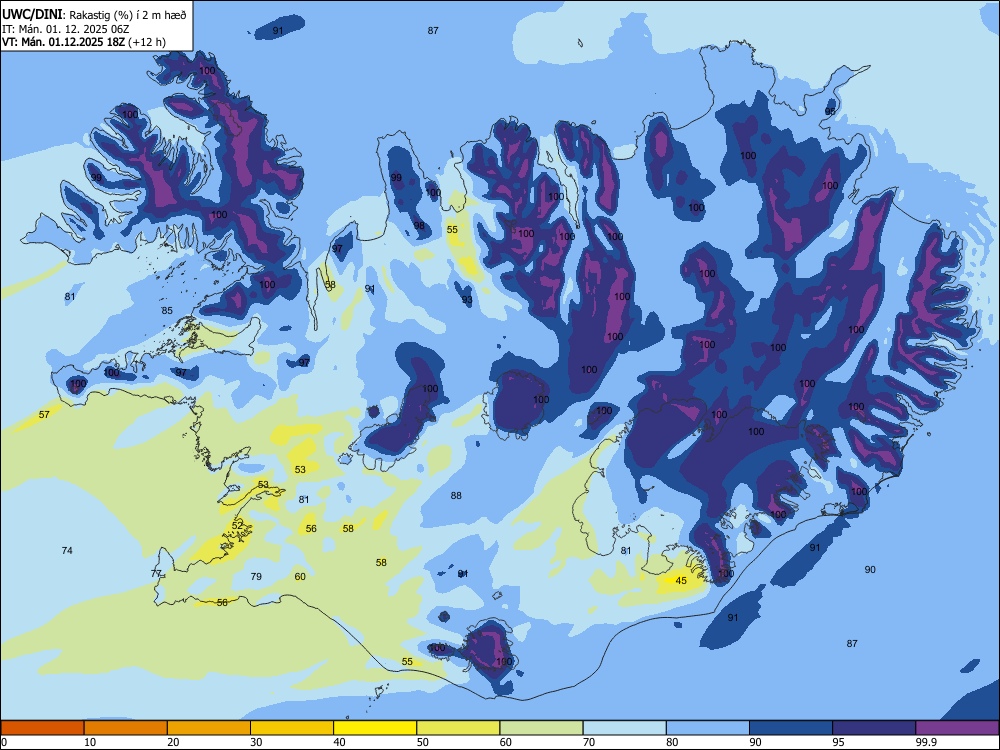
Task: Click the "85" humidity value in the western bay
Action: click(x=167, y=311)
